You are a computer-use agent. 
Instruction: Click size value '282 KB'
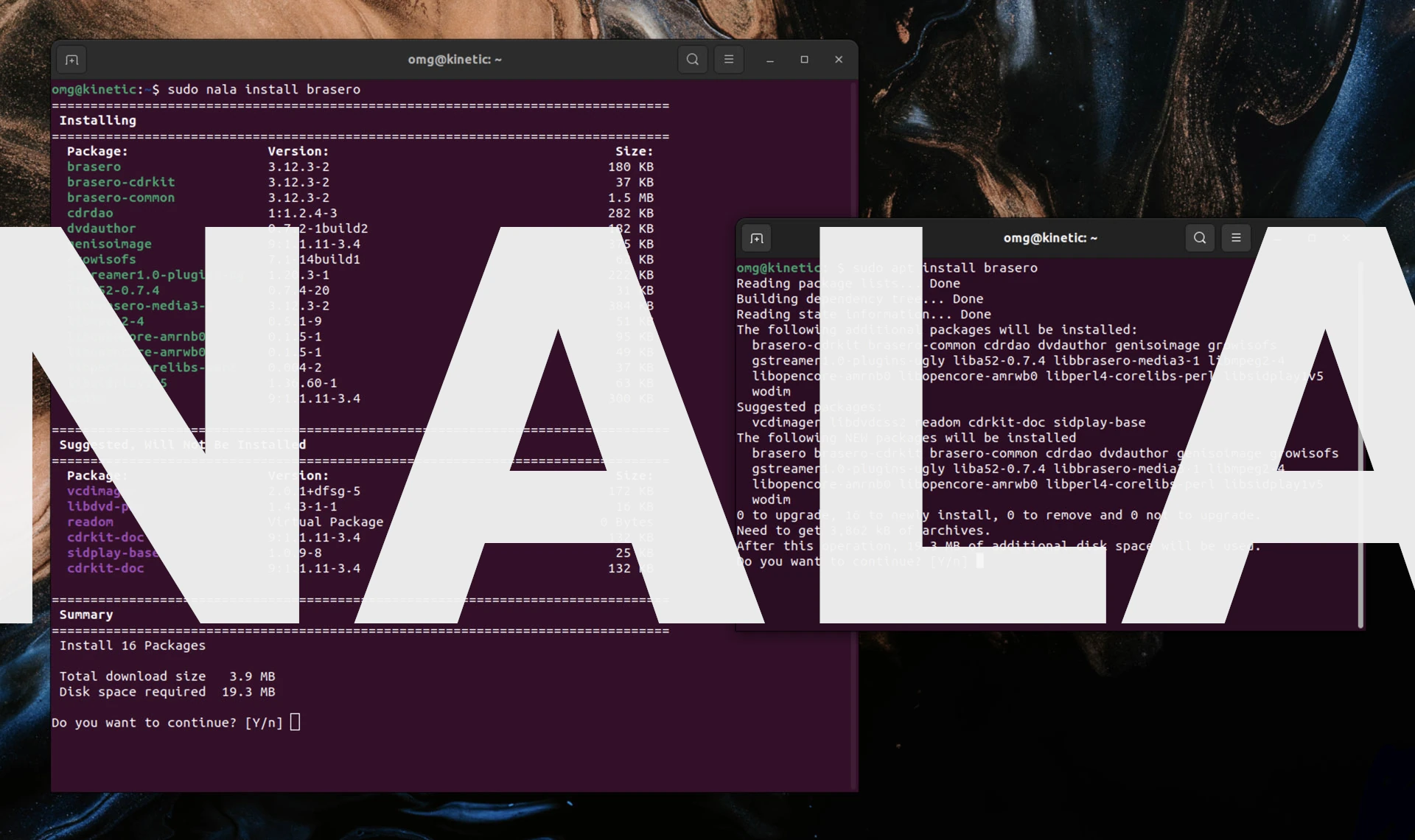631,213
